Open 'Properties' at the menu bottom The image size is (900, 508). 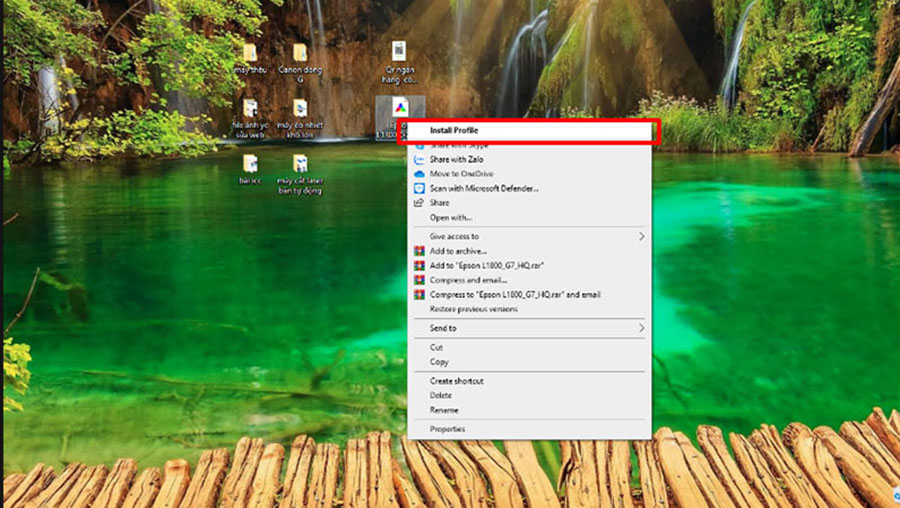tap(447, 429)
